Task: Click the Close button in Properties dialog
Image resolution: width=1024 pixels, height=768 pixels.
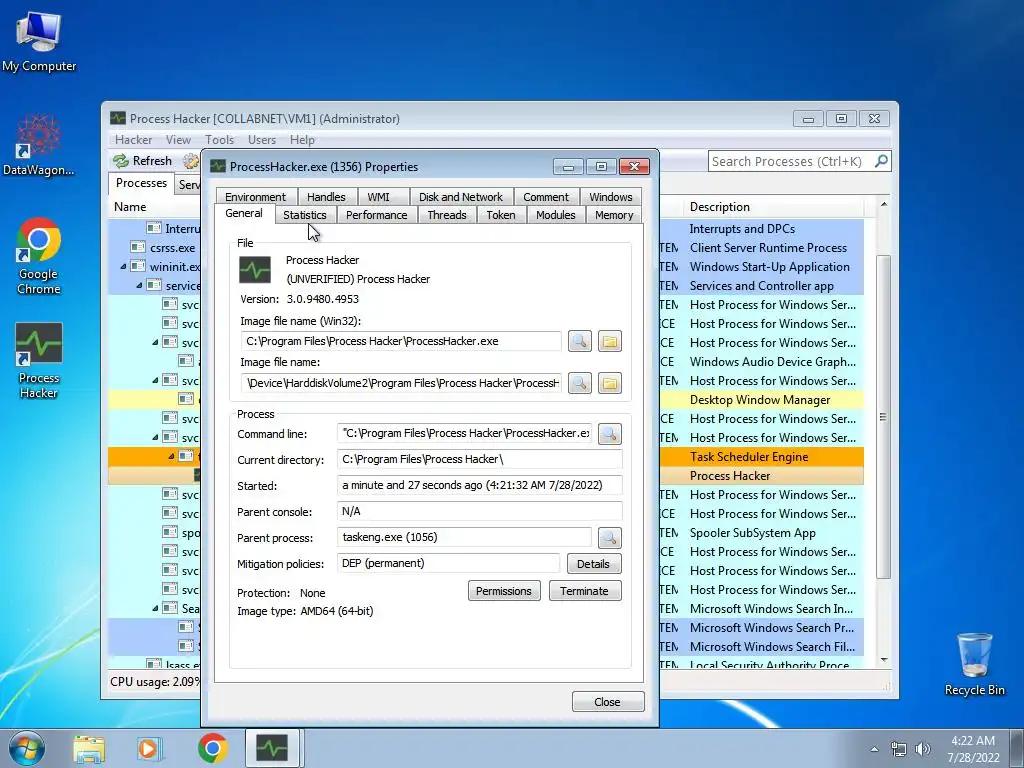Action: [x=607, y=702]
